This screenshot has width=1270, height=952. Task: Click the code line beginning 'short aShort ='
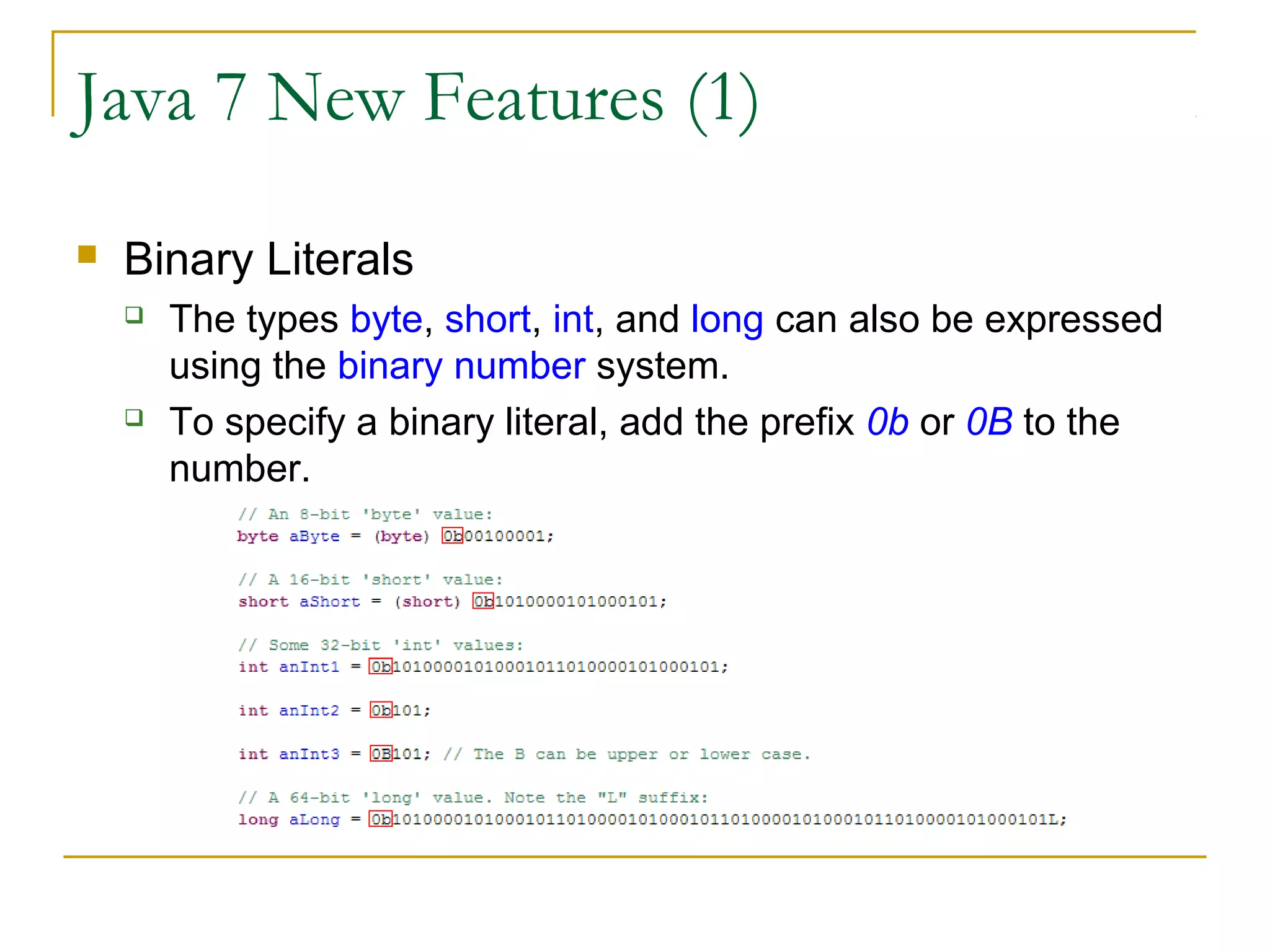coord(453,601)
